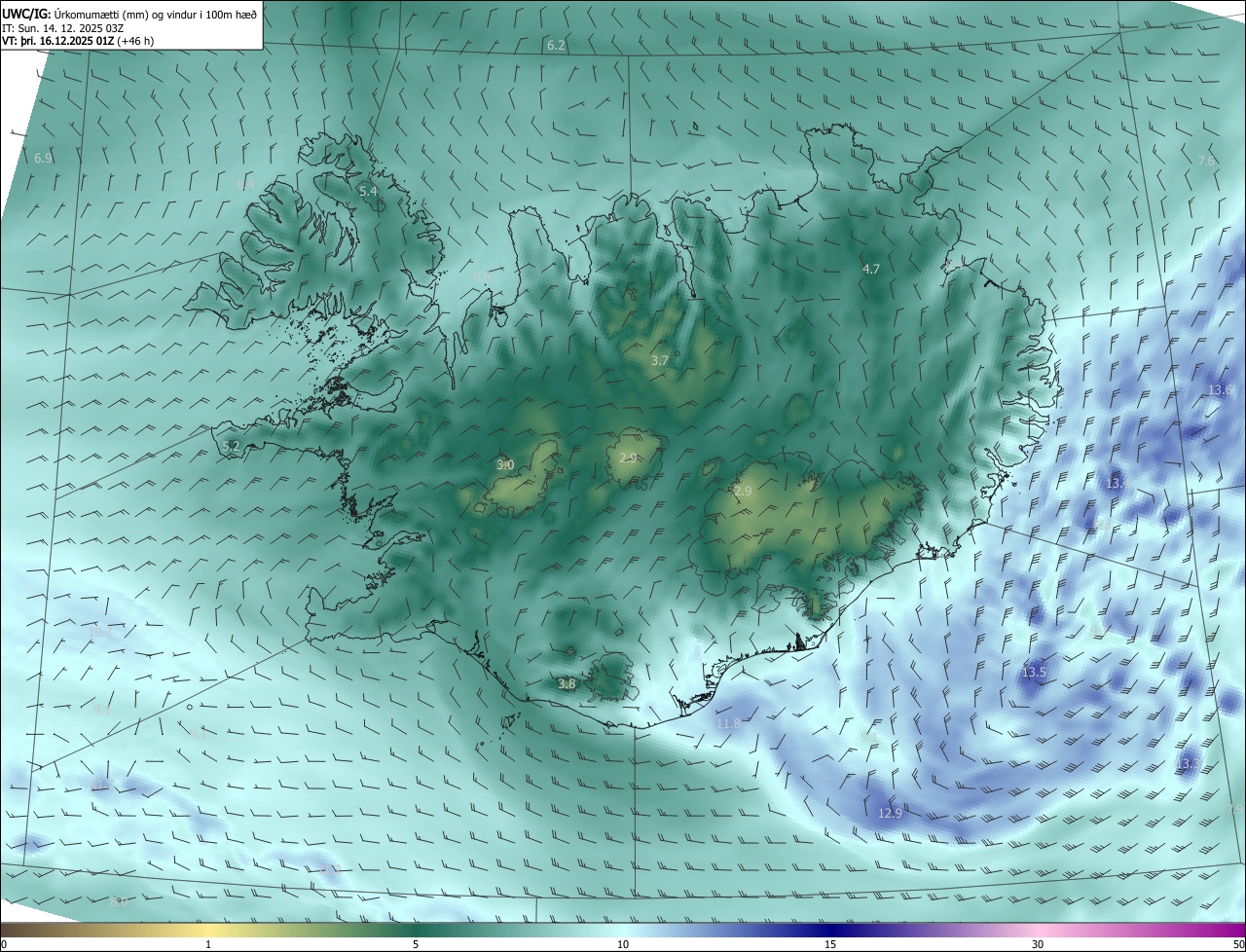Click the 7.6 value label on the map
This screenshot has width=1246, height=952.
click(1206, 161)
